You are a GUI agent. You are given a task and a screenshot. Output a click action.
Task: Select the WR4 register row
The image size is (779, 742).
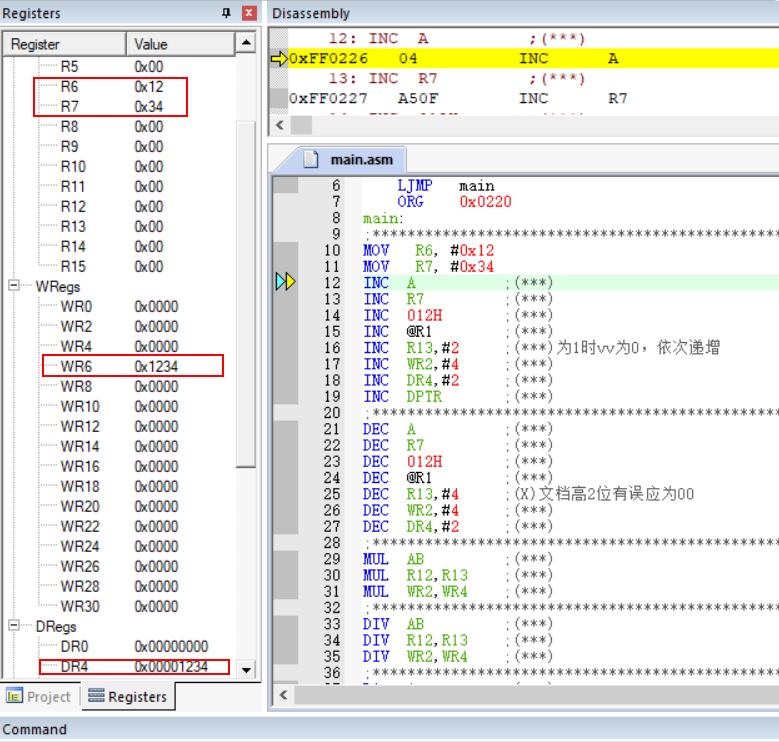[x=119, y=346]
